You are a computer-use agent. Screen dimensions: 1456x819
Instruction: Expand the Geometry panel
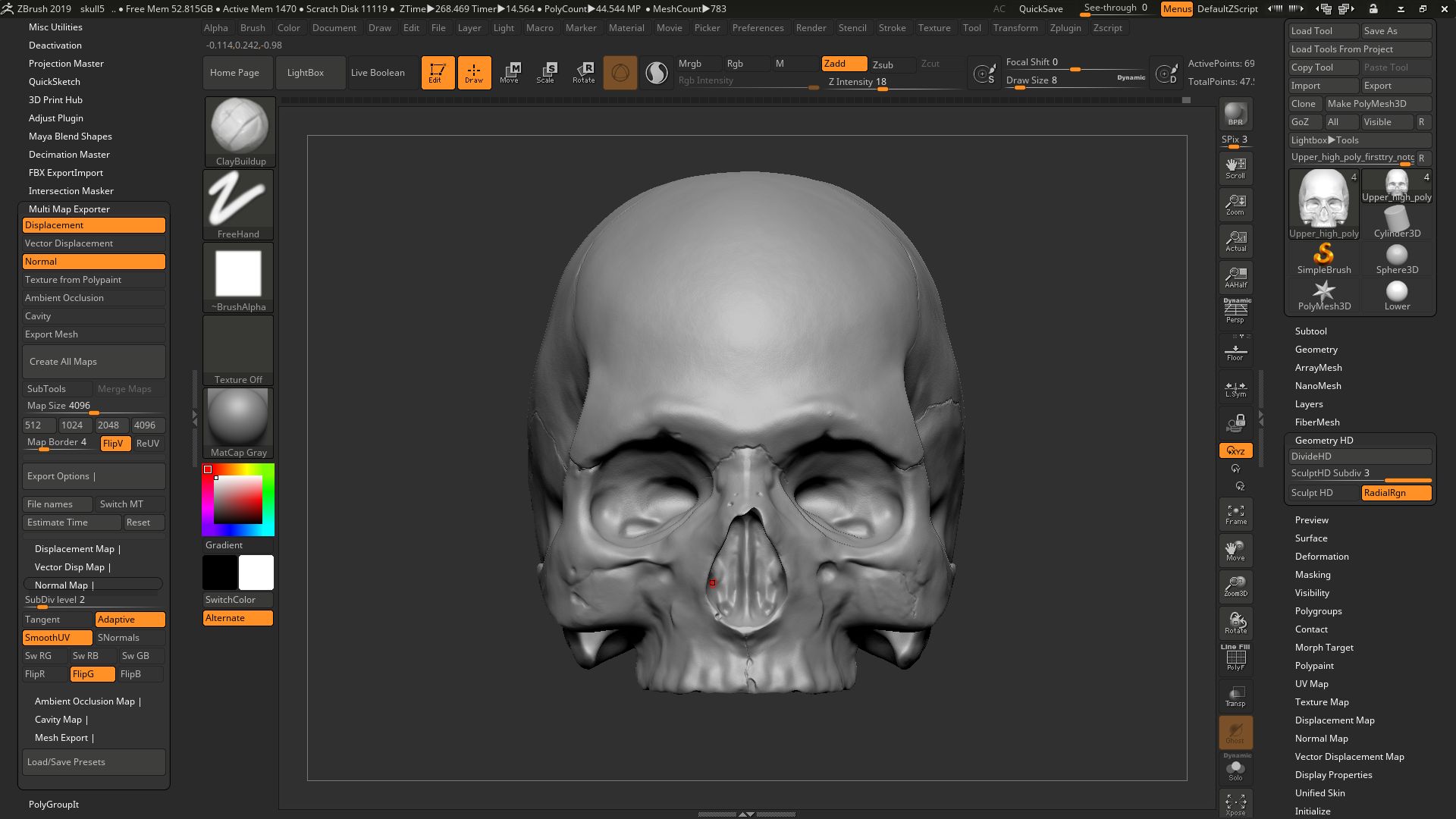pyautogui.click(x=1316, y=349)
